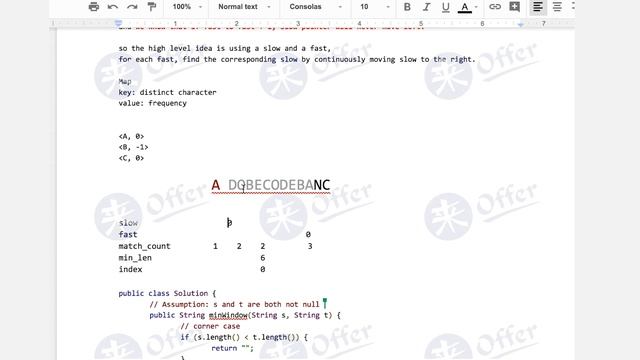640x360 pixels.
Task: Click the Add comment icon
Action: click(514, 7)
